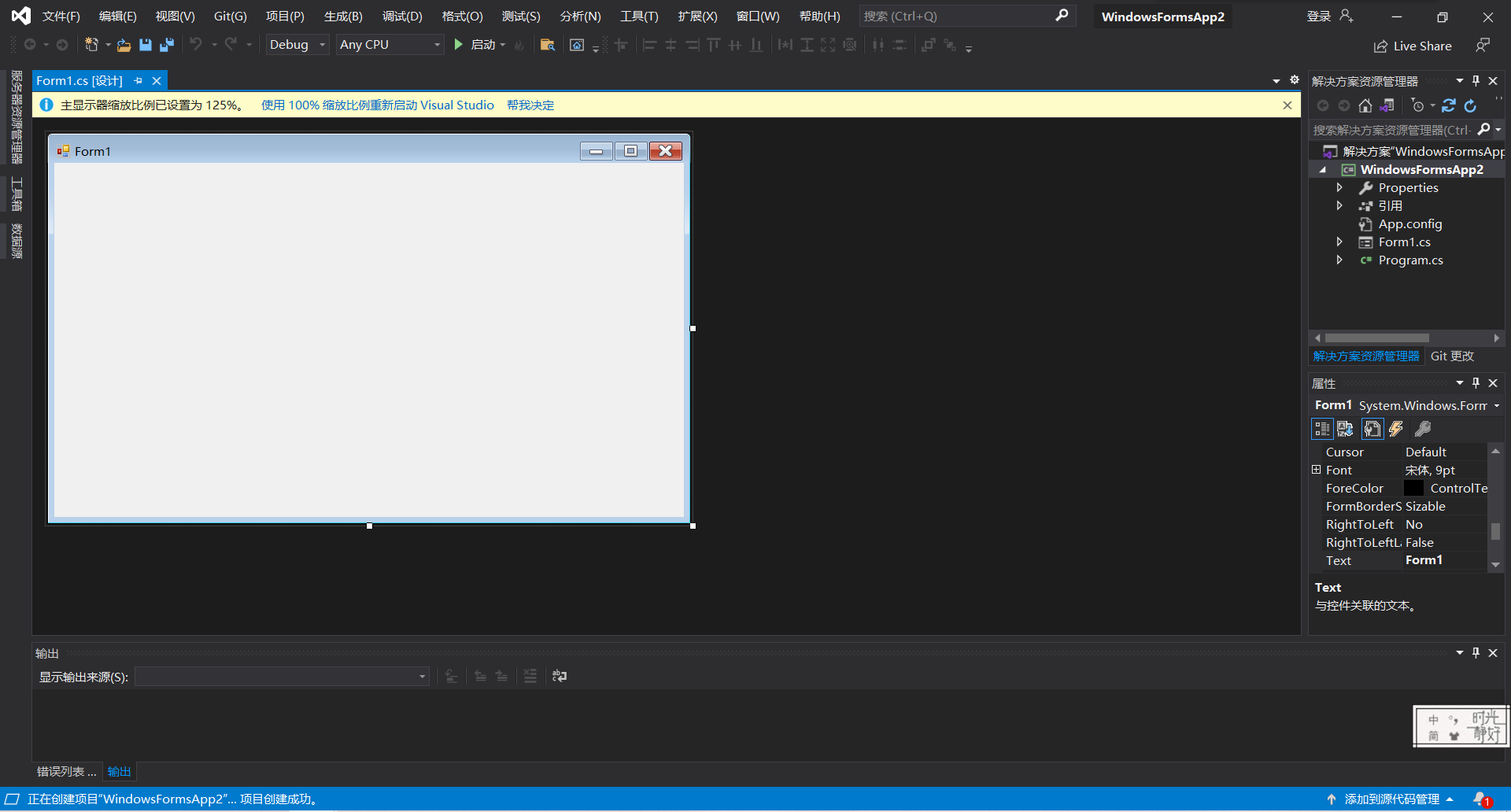1511x812 pixels.
Task: Open the Git(G) menu
Action: [x=229, y=16]
